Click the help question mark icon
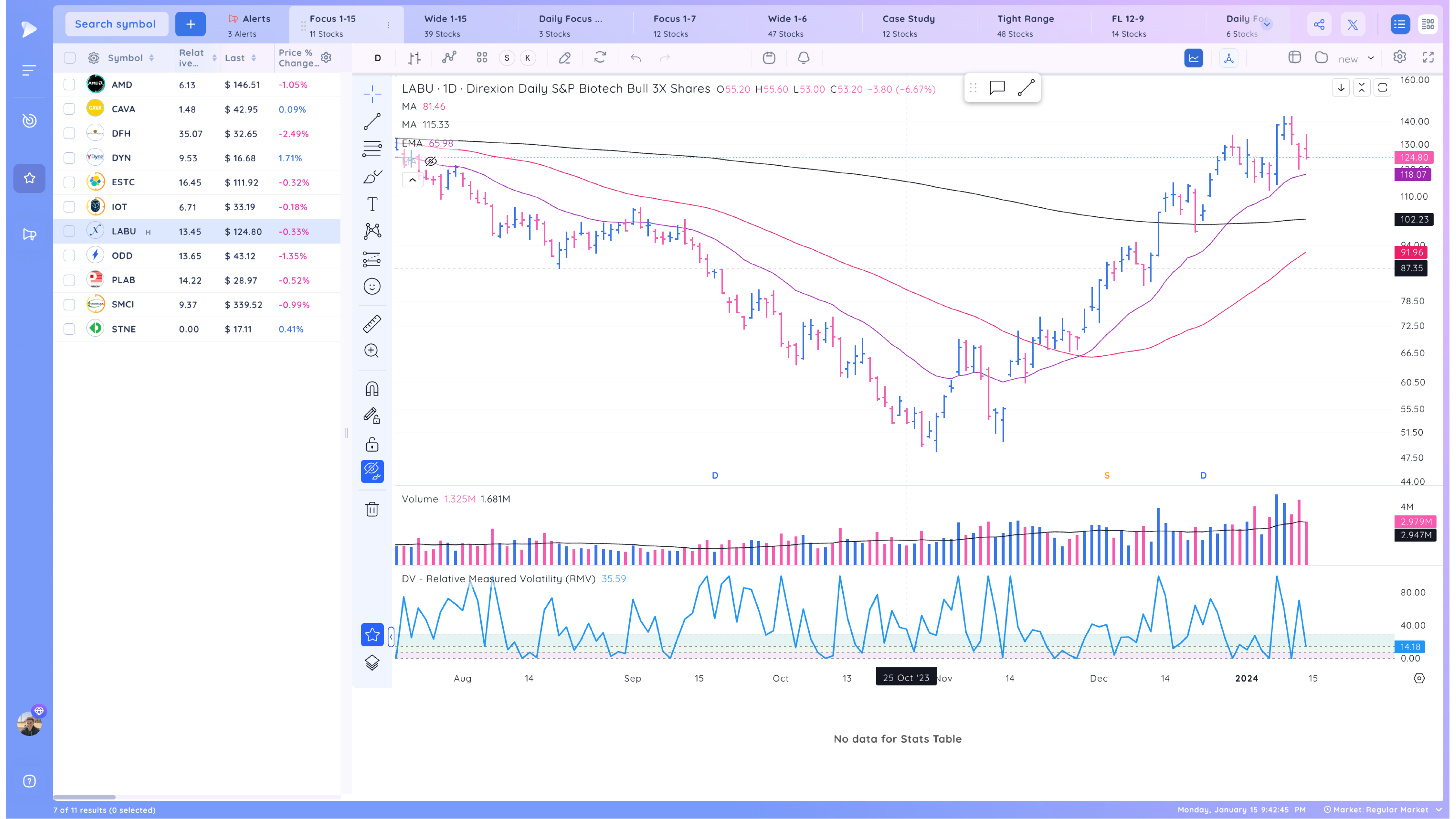 [x=29, y=781]
